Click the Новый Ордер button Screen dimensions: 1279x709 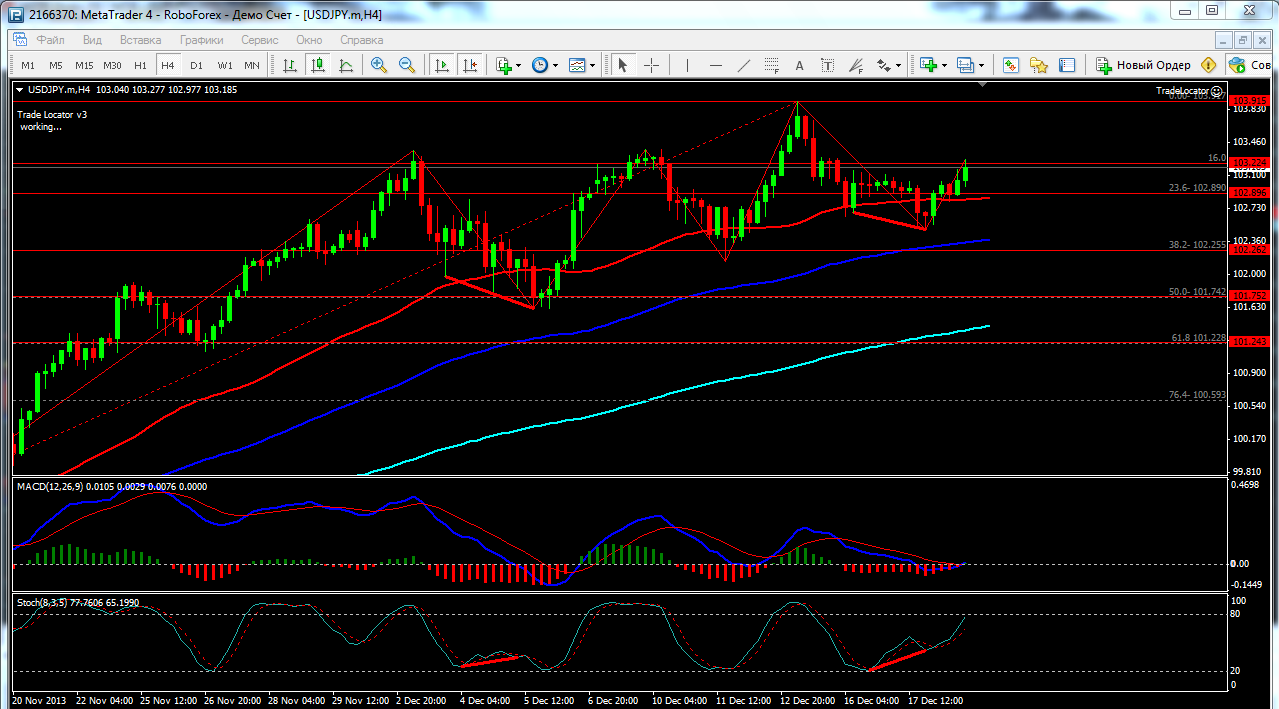coord(1143,65)
